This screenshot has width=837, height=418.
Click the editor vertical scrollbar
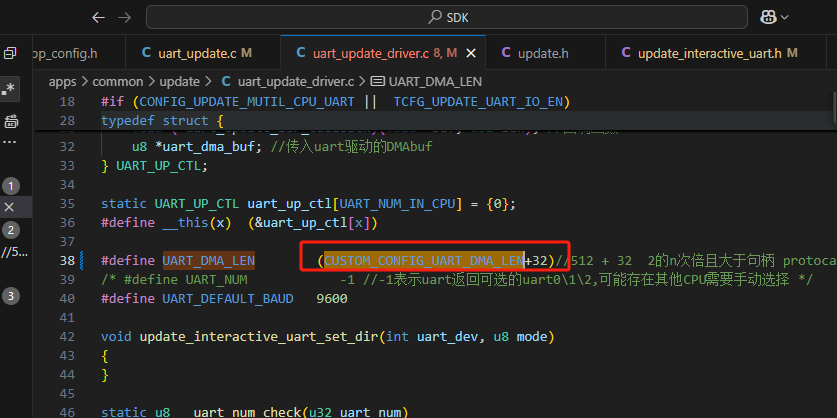pos(834,107)
